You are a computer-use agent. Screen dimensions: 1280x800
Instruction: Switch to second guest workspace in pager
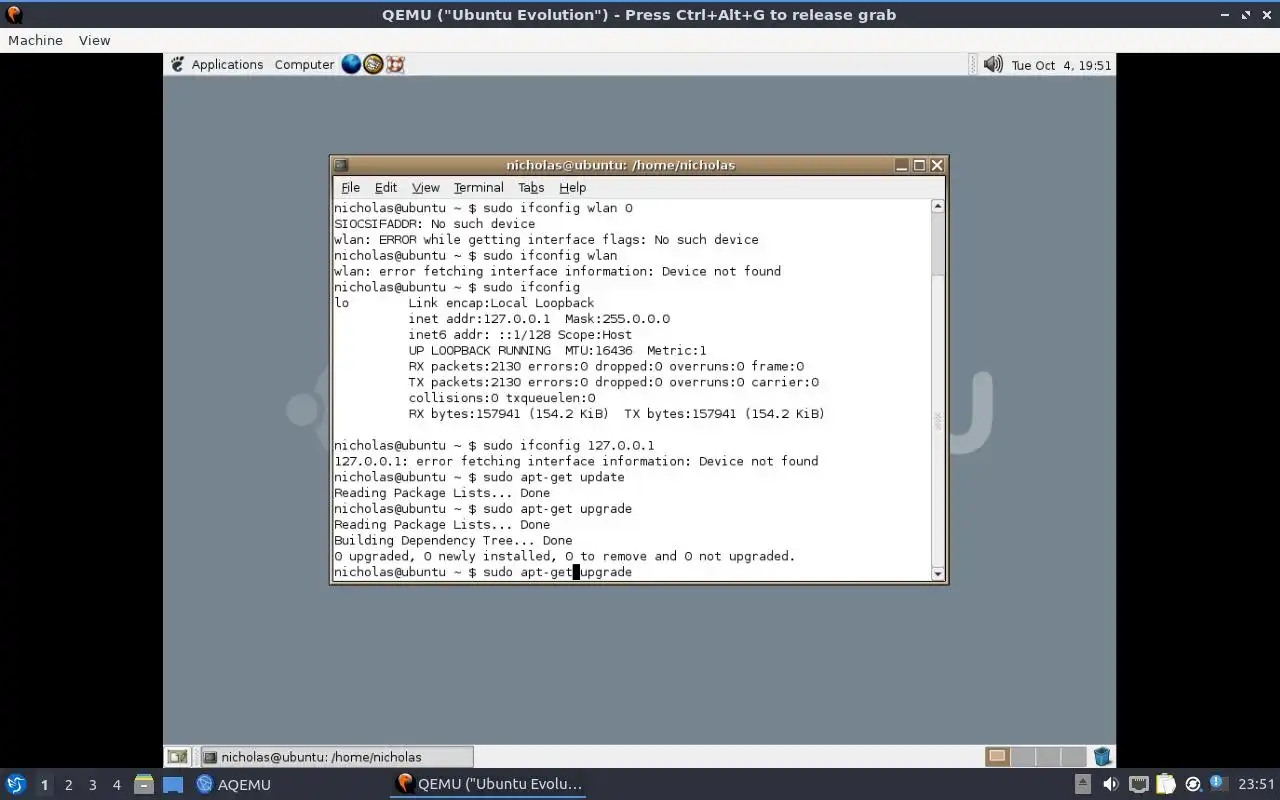coord(1023,757)
